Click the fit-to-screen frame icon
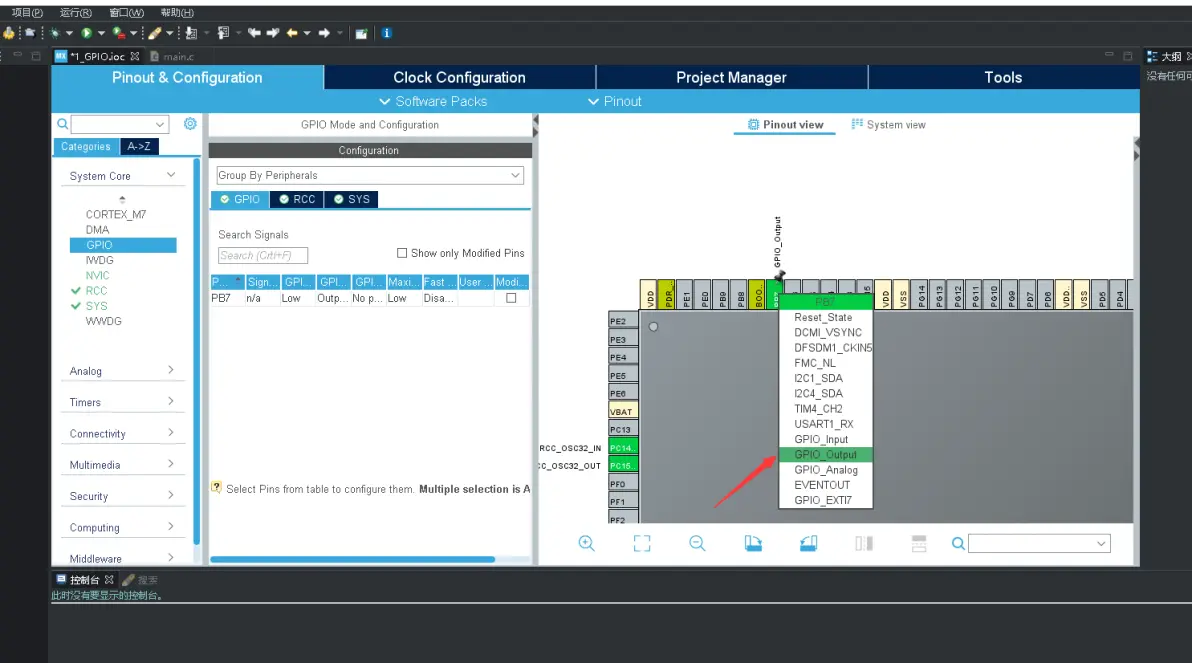Viewport: 1192px width, 663px height. (x=642, y=543)
